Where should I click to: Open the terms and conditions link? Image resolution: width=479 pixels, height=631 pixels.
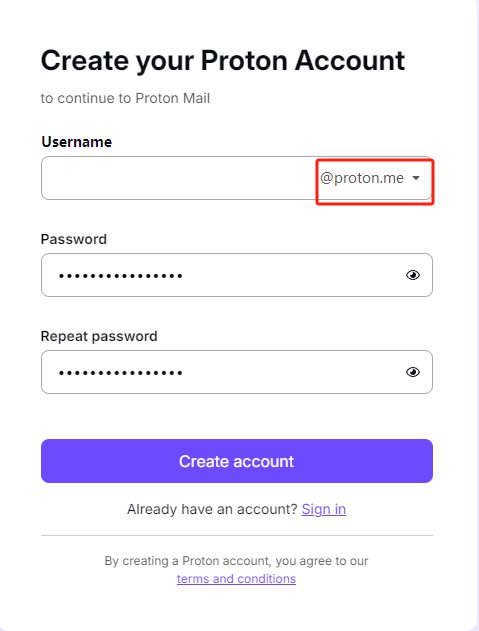tap(236, 579)
